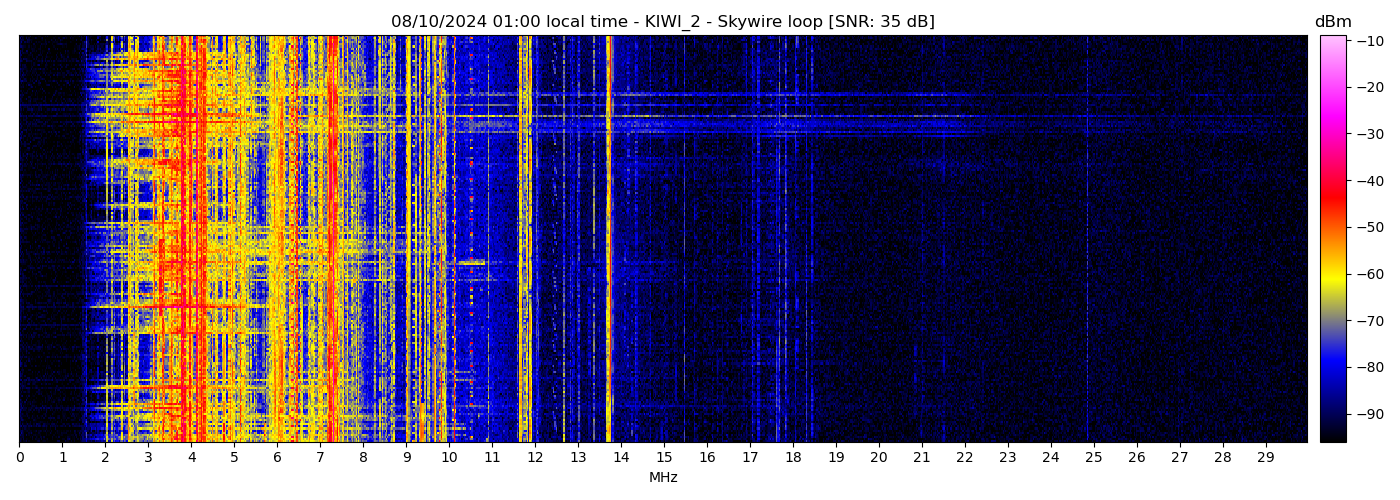The width and height of the screenshot is (1400, 500).
Task: Click the faint vertical line near 24.8 MHz
Action: coord(1087,240)
